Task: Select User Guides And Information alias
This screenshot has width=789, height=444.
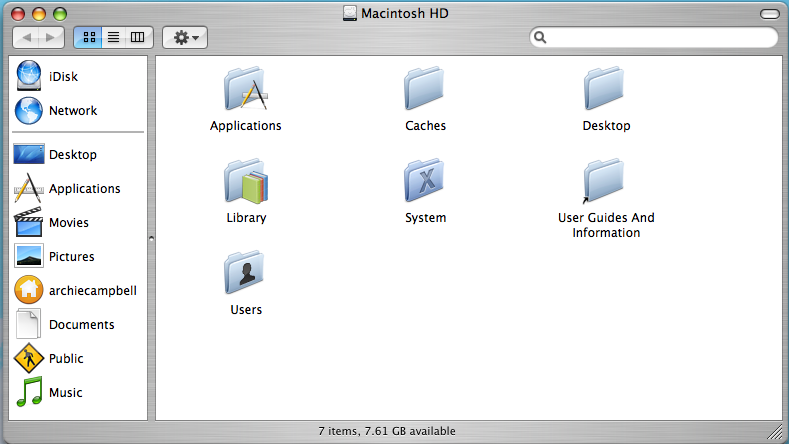Action: [x=603, y=181]
